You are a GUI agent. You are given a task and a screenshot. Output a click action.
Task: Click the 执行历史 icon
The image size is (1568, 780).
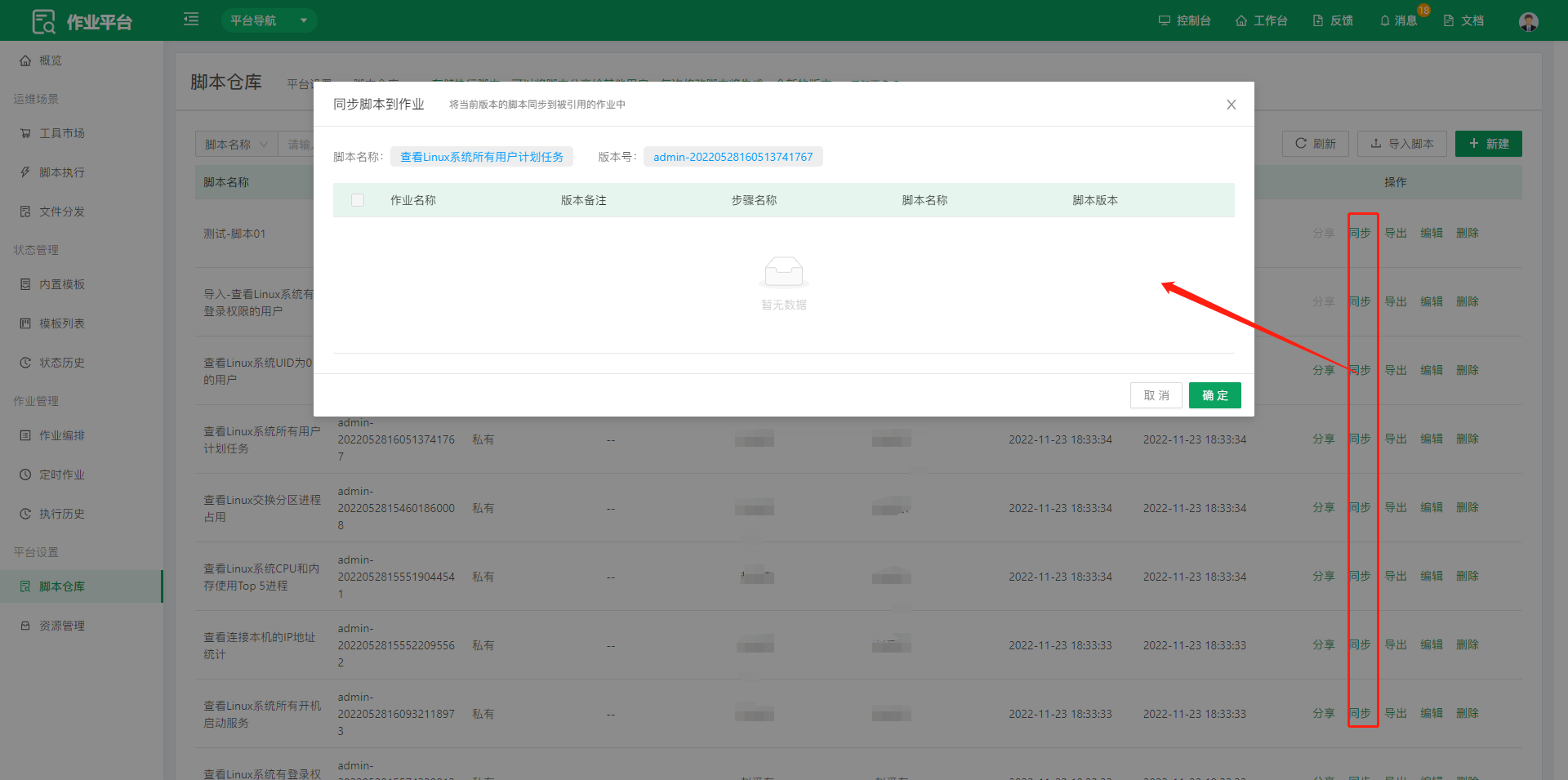coord(25,514)
